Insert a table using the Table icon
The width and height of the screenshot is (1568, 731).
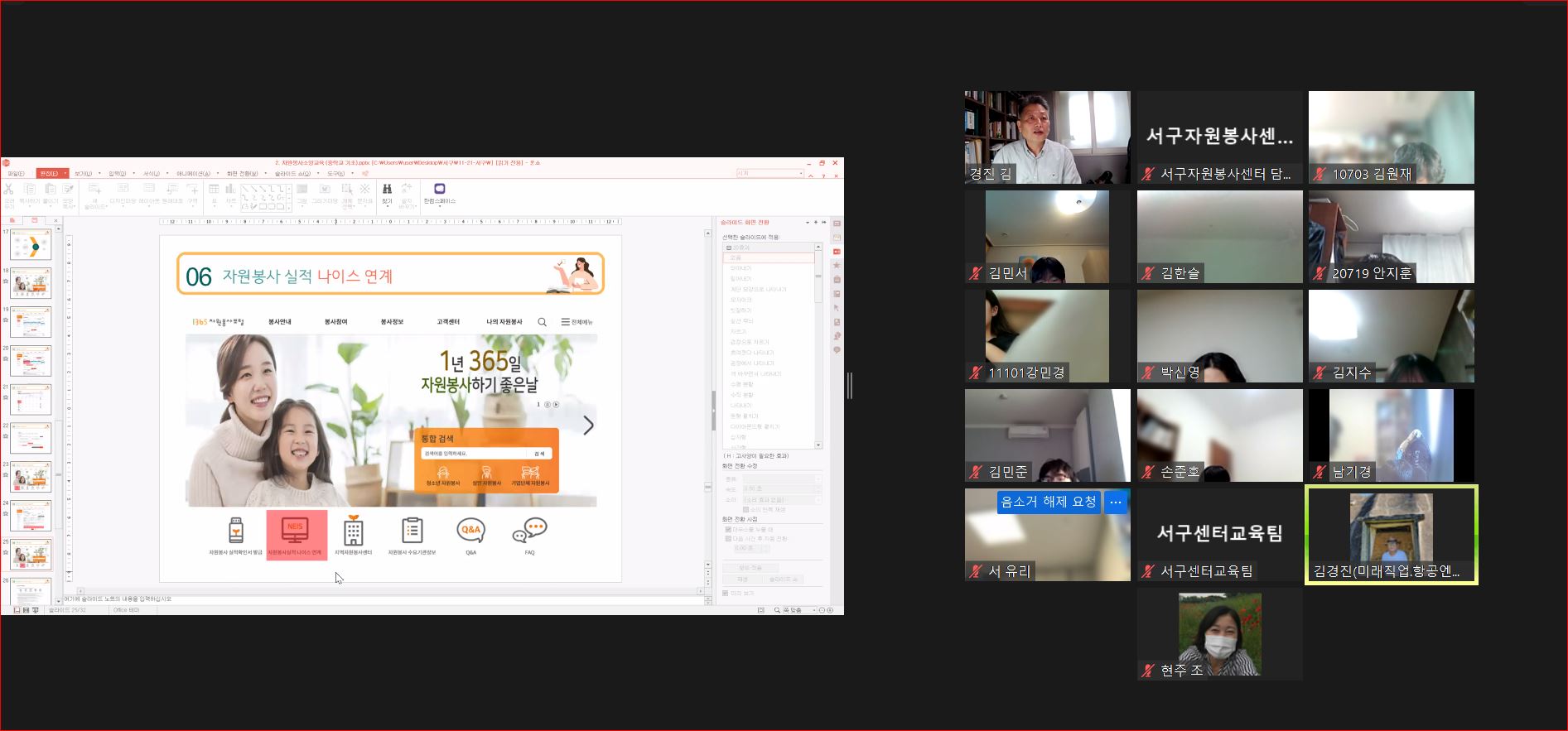214,189
